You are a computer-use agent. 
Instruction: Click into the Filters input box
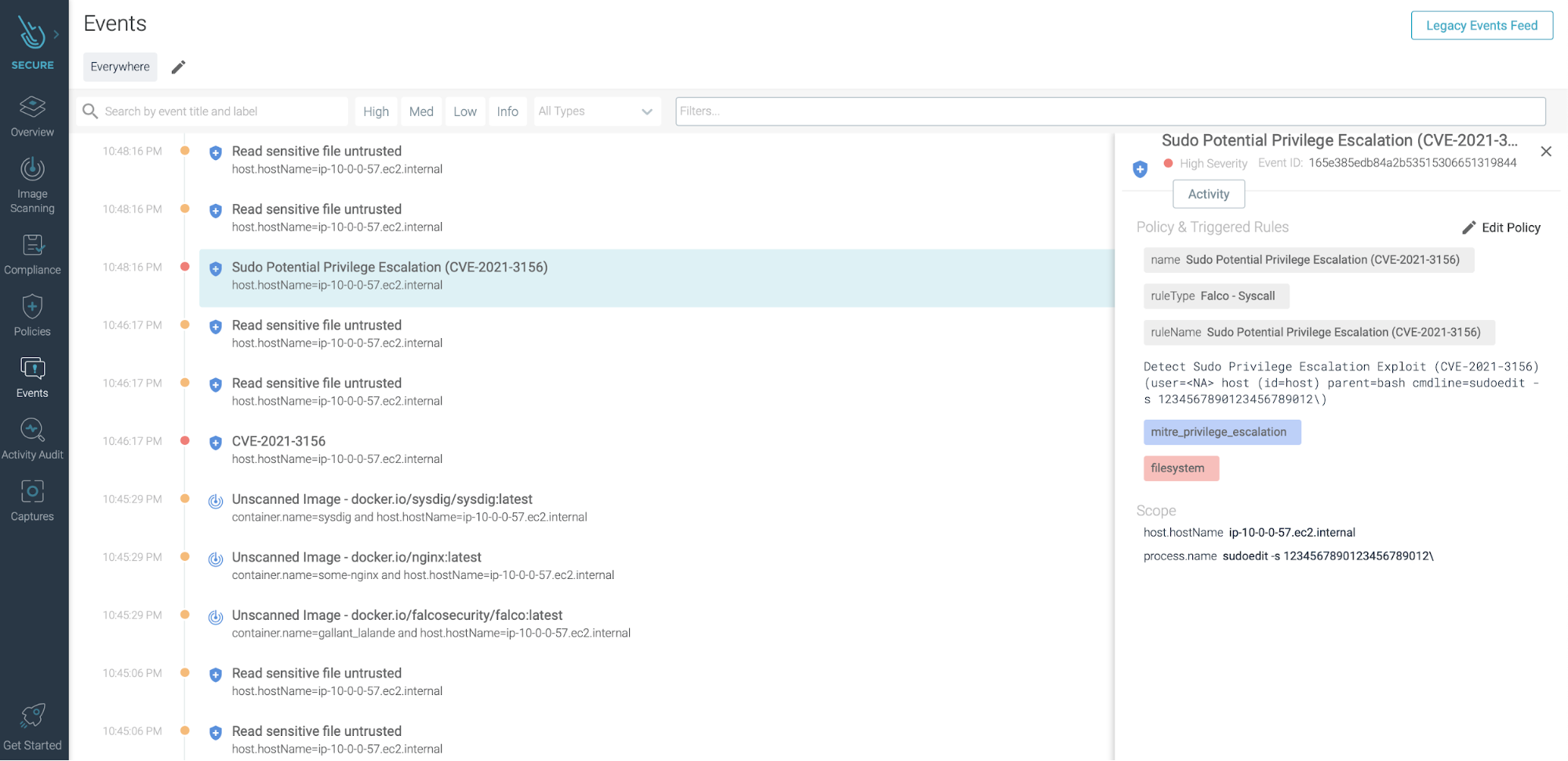pos(1110,111)
